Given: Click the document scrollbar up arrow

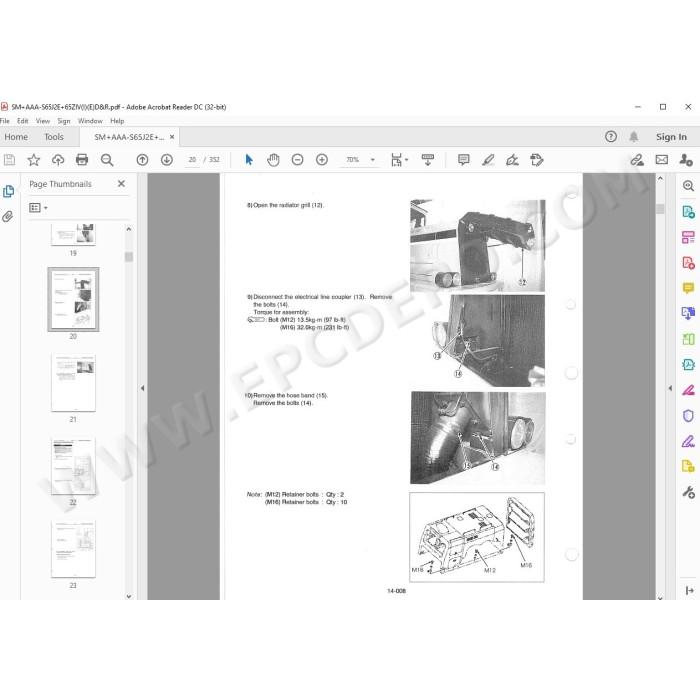Looking at the screenshot, I should tap(660, 179).
